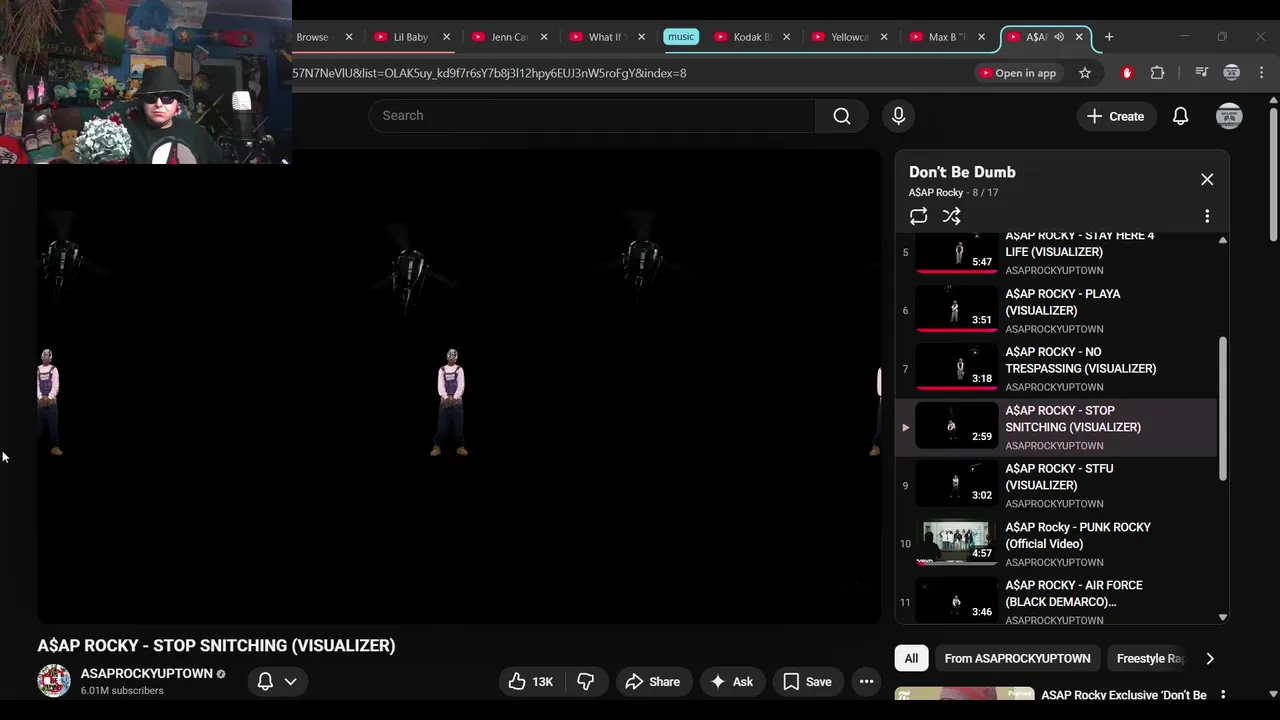Open the account avatar menu

pyautogui.click(x=1229, y=116)
